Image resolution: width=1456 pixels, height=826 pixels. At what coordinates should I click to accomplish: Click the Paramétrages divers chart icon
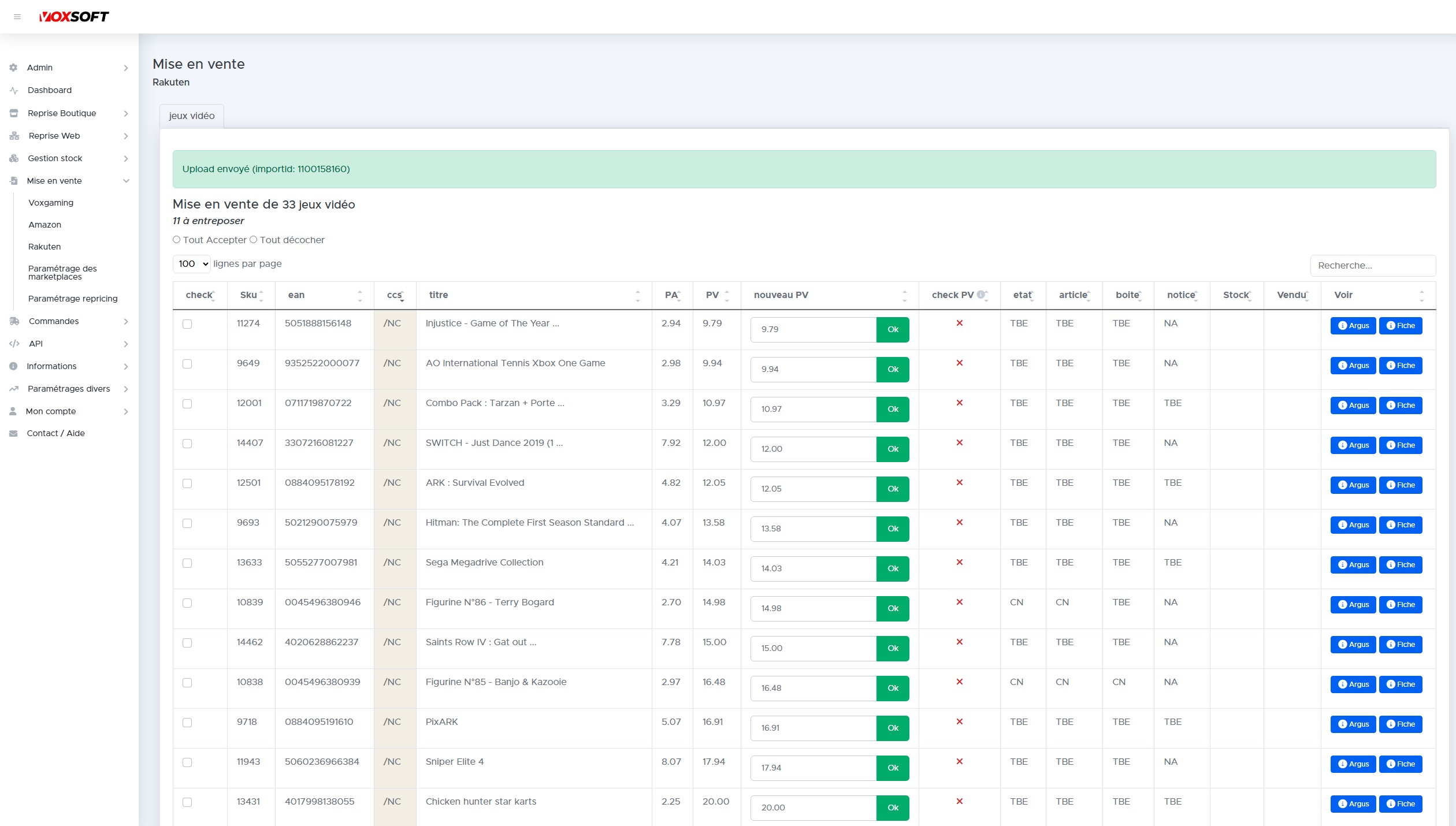pos(14,389)
